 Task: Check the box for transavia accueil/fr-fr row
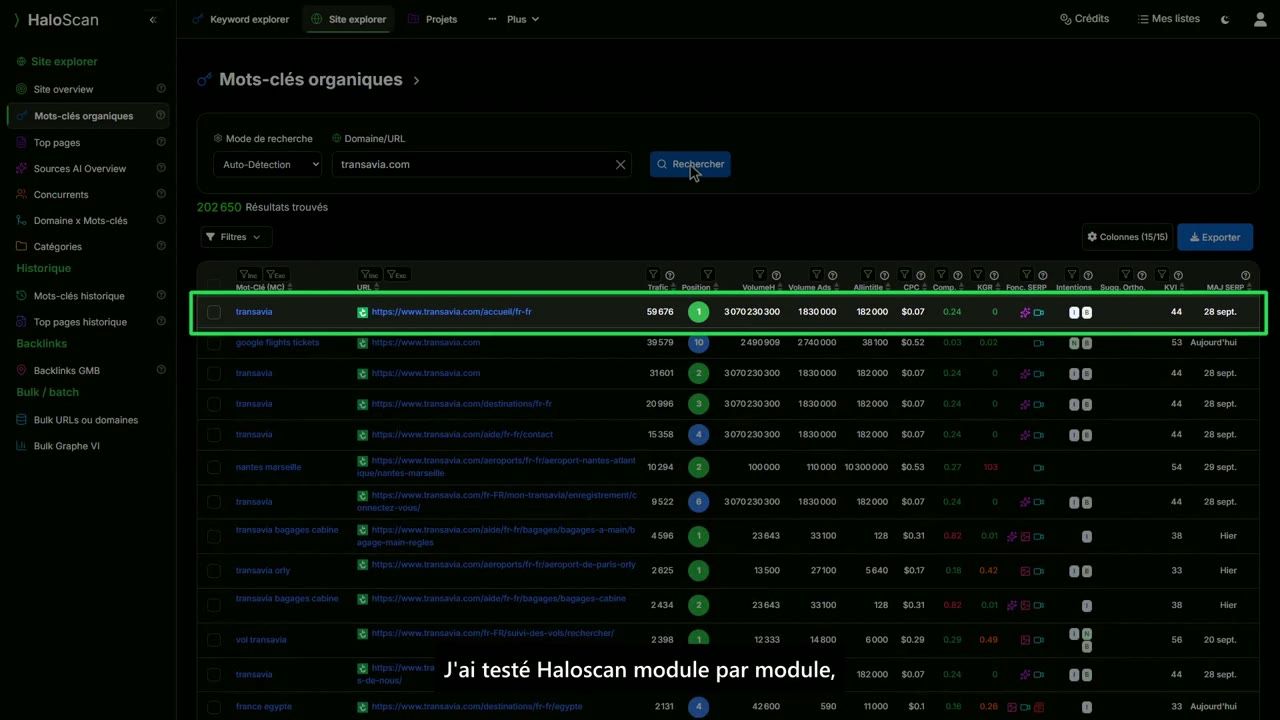coord(214,312)
